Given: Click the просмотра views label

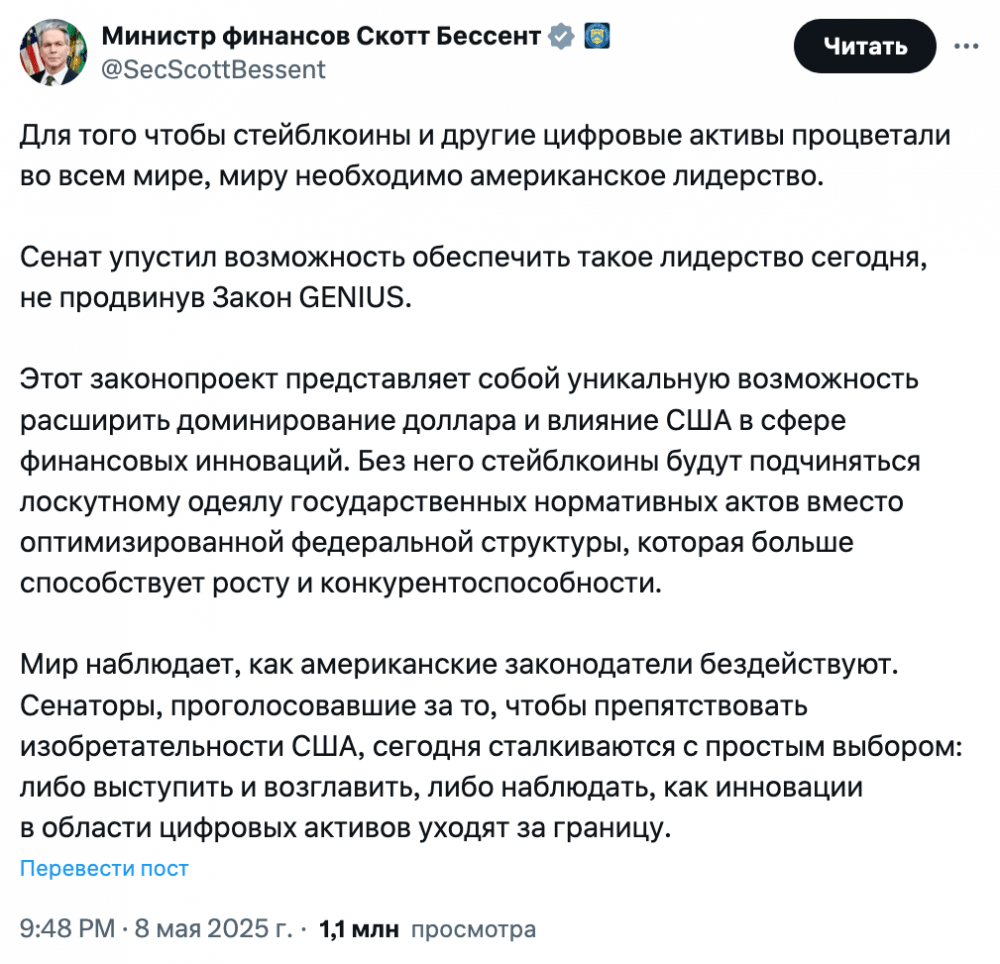Looking at the screenshot, I should tap(473, 930).
